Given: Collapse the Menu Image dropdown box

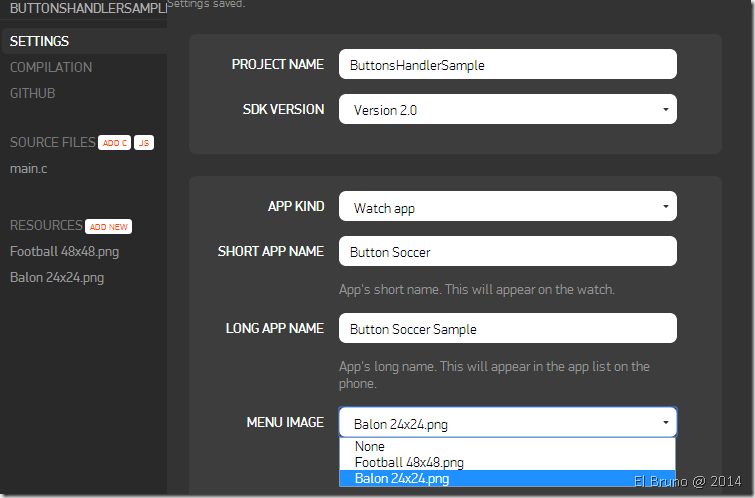Looking at the screenshot, I should tap(507, 423).
